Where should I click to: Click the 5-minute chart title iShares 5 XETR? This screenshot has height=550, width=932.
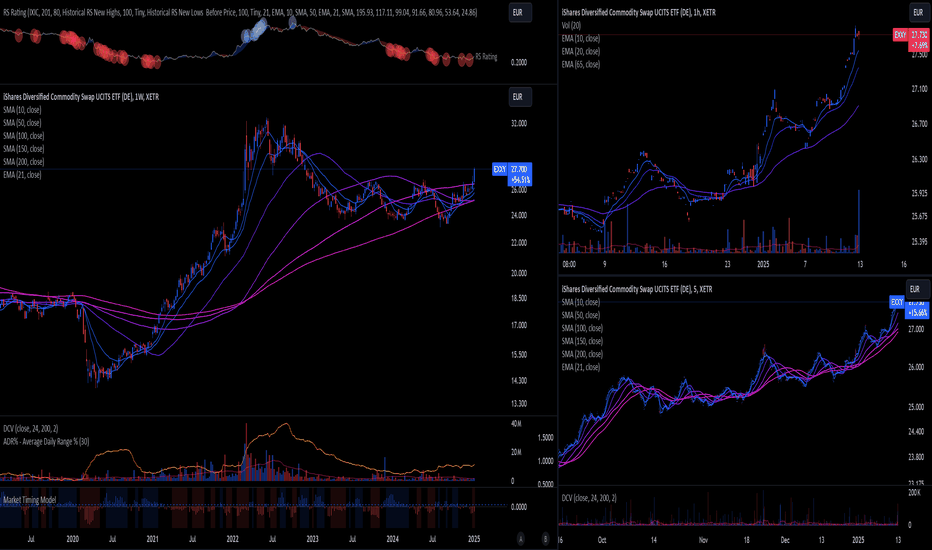coord(637,290)
